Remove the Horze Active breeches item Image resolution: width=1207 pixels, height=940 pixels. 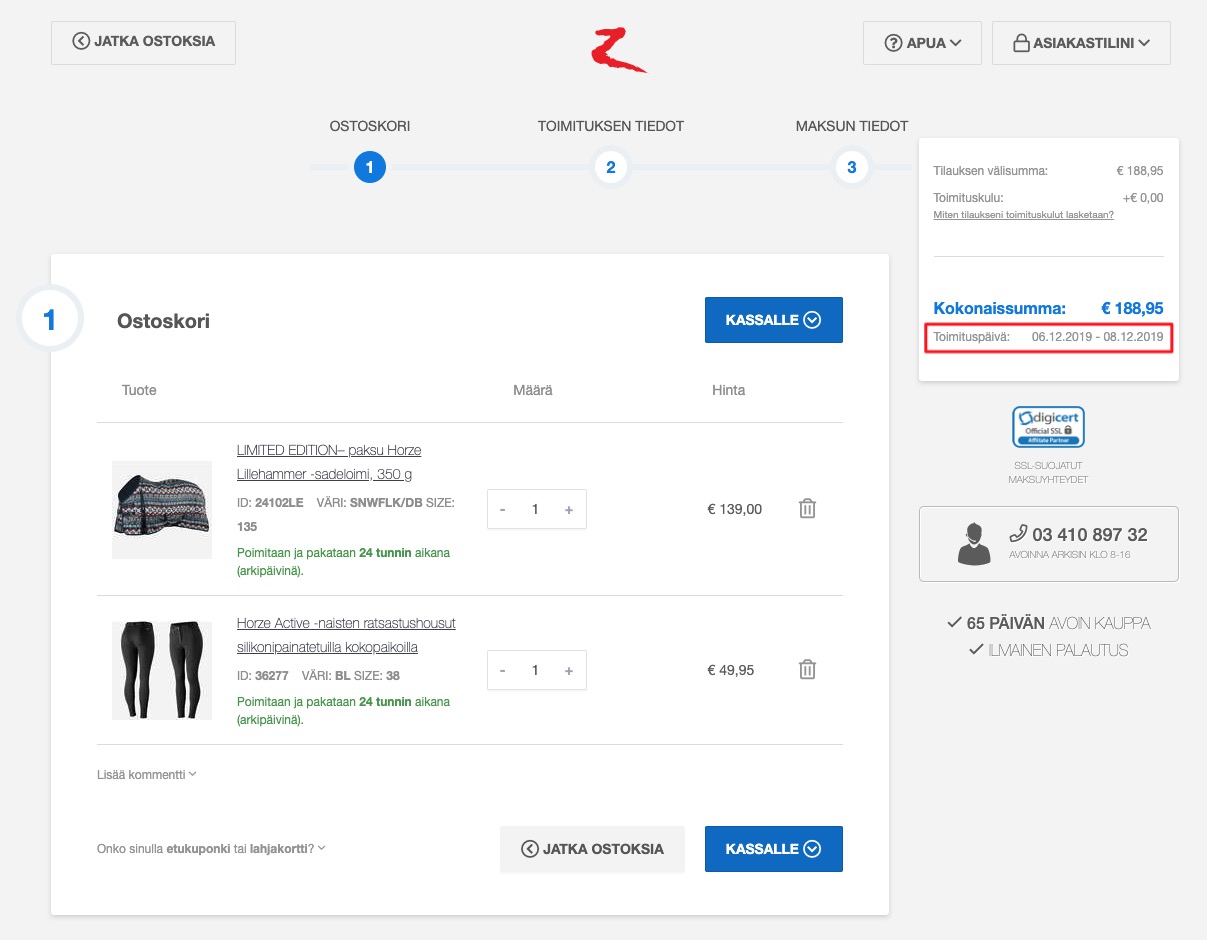coord(807,670)
